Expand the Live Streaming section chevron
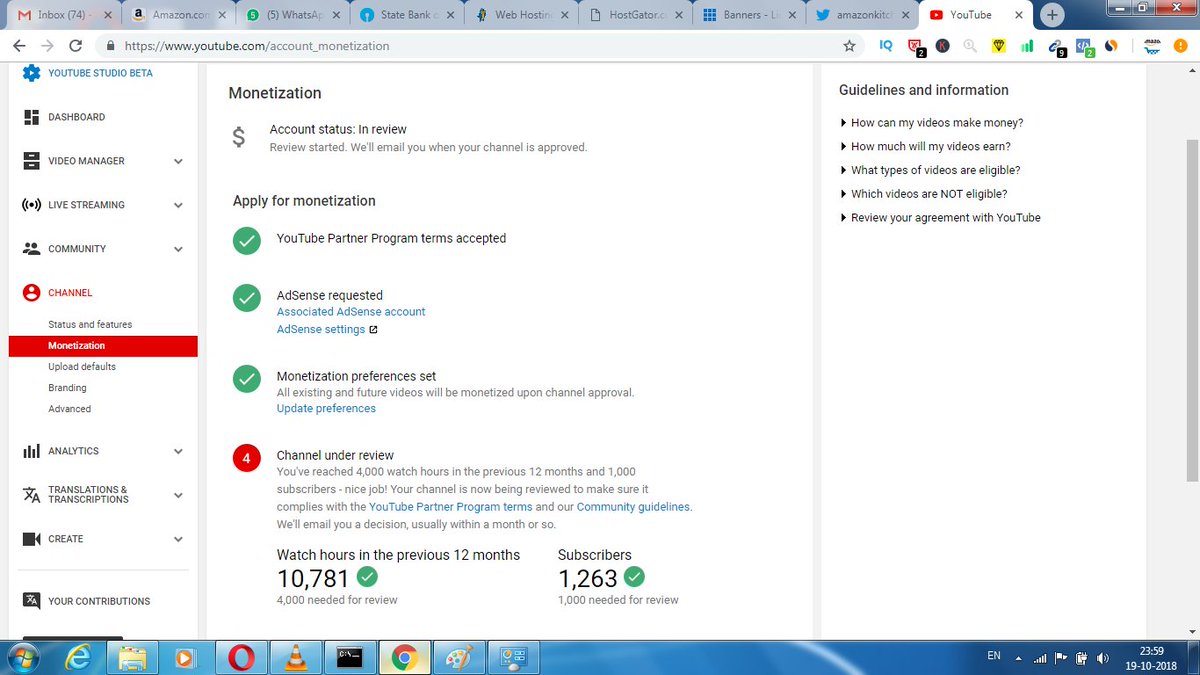 click(x=178, y=206)
